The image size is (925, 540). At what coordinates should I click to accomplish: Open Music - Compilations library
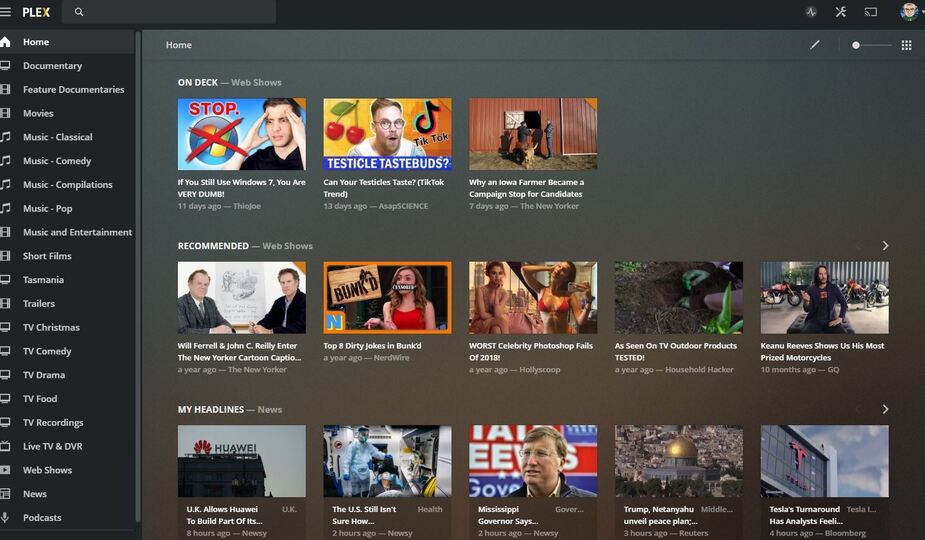pyautogui.click(x=68, y=184)
